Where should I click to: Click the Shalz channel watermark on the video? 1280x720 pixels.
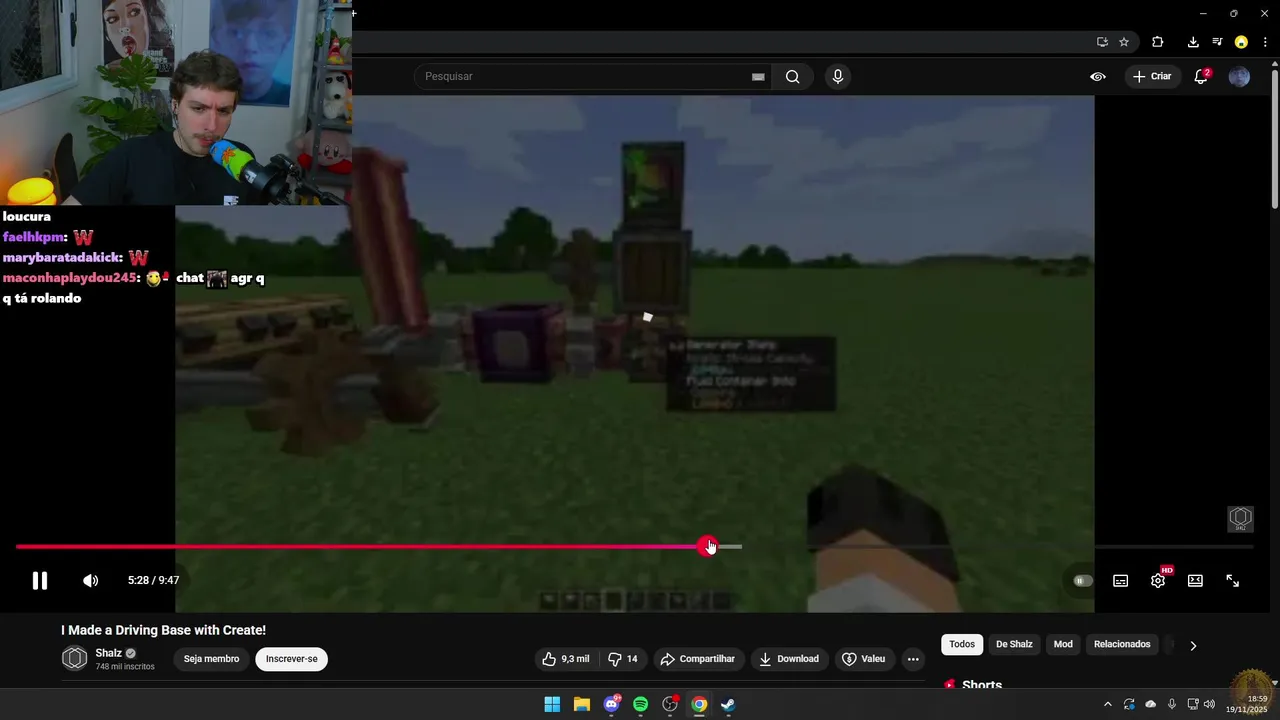[x=1241, y=519]
